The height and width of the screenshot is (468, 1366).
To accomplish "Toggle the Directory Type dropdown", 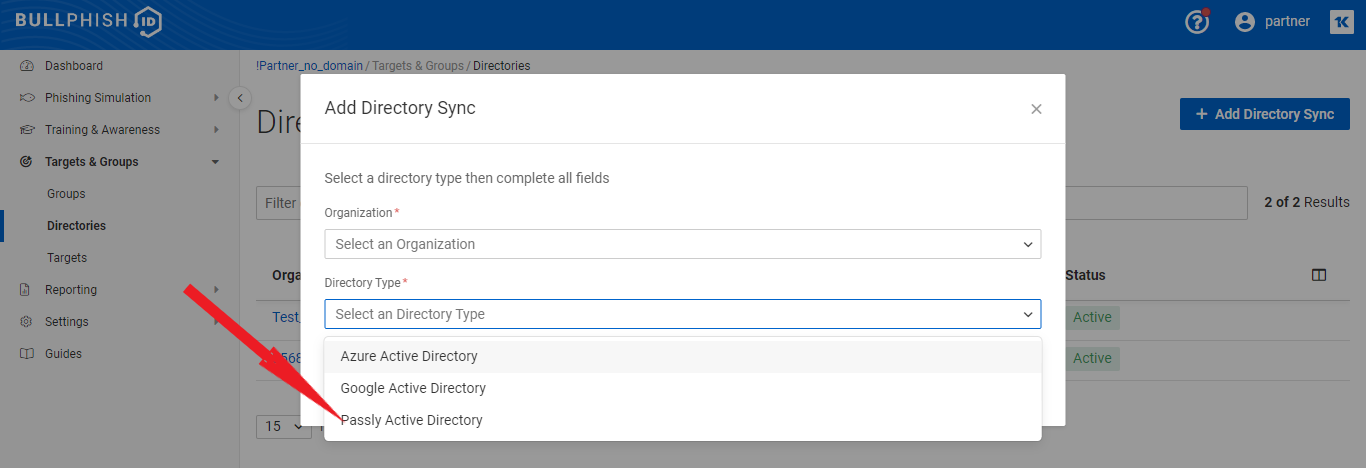I will point(682,314).
